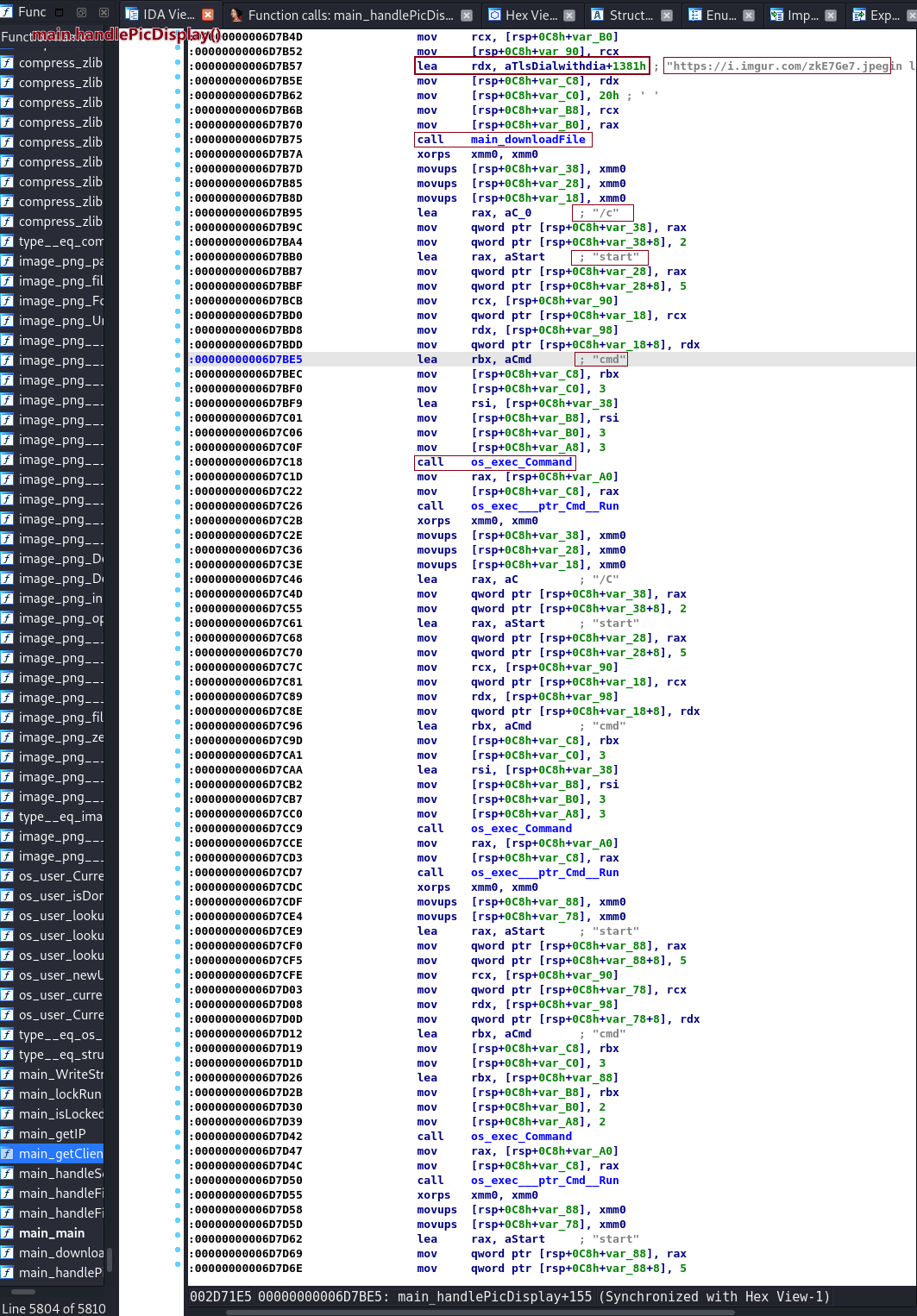
Task: Click the Structures tab icon
Action: click(597, 15)
